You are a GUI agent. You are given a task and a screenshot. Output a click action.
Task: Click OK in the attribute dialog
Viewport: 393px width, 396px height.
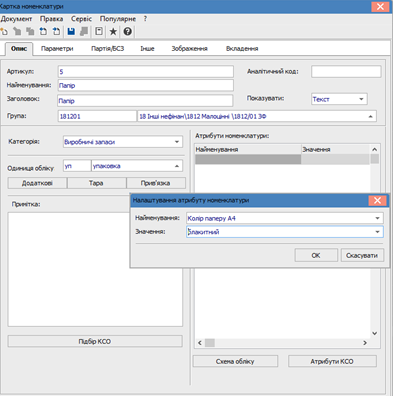(316, 255)
